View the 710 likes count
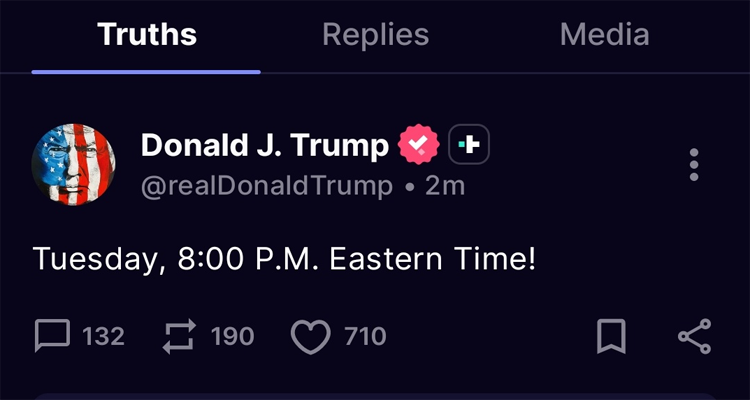This screenshot has height=400, width=750. (x=365, y=337)
